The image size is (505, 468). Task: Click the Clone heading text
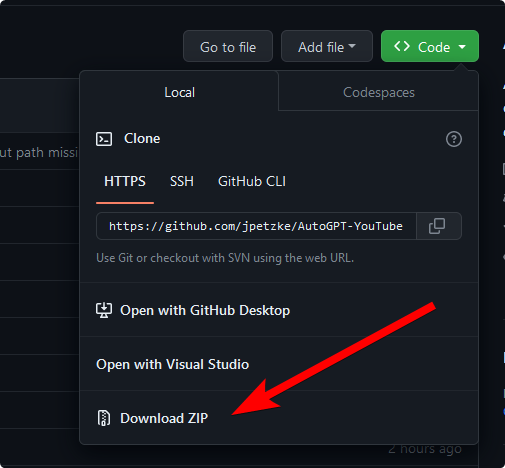coord(142,138)
